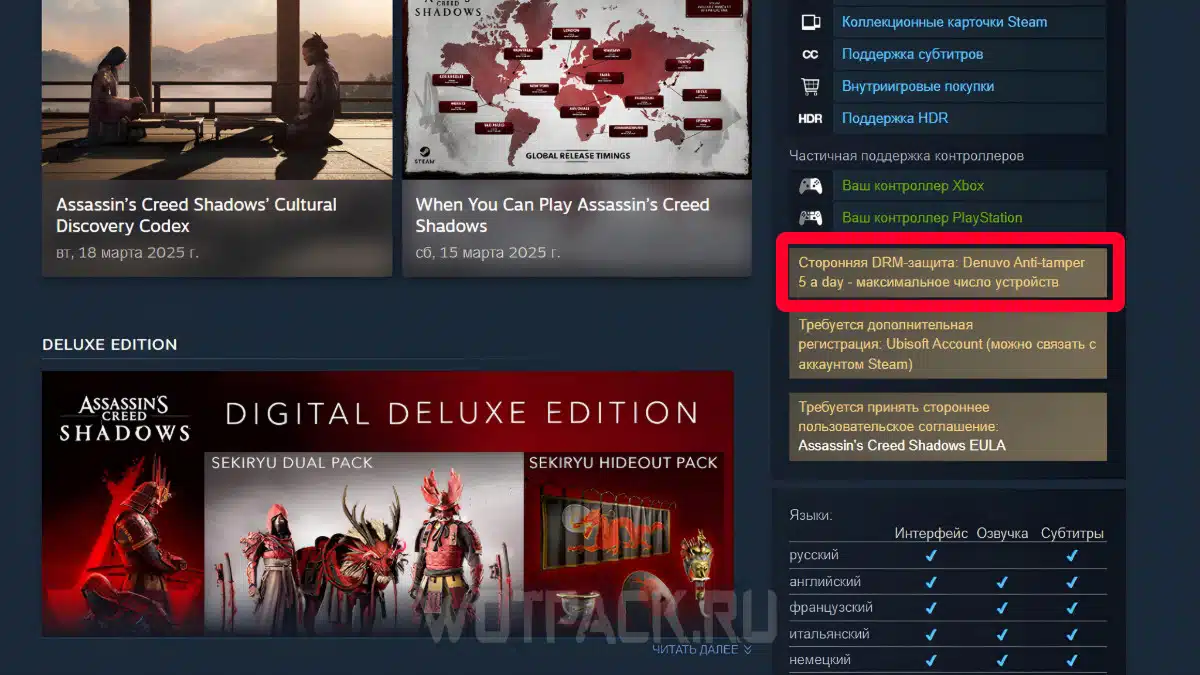Click the английский language row label
Viewport: 1200px width, 675px height.
(x=825, y=581)
